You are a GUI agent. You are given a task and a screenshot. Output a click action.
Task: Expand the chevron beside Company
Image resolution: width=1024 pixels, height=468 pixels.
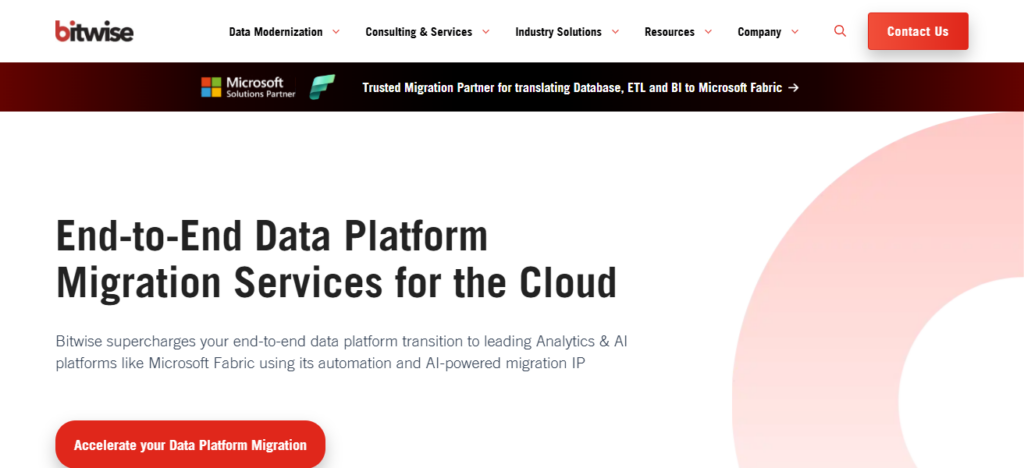pos(795,31)
